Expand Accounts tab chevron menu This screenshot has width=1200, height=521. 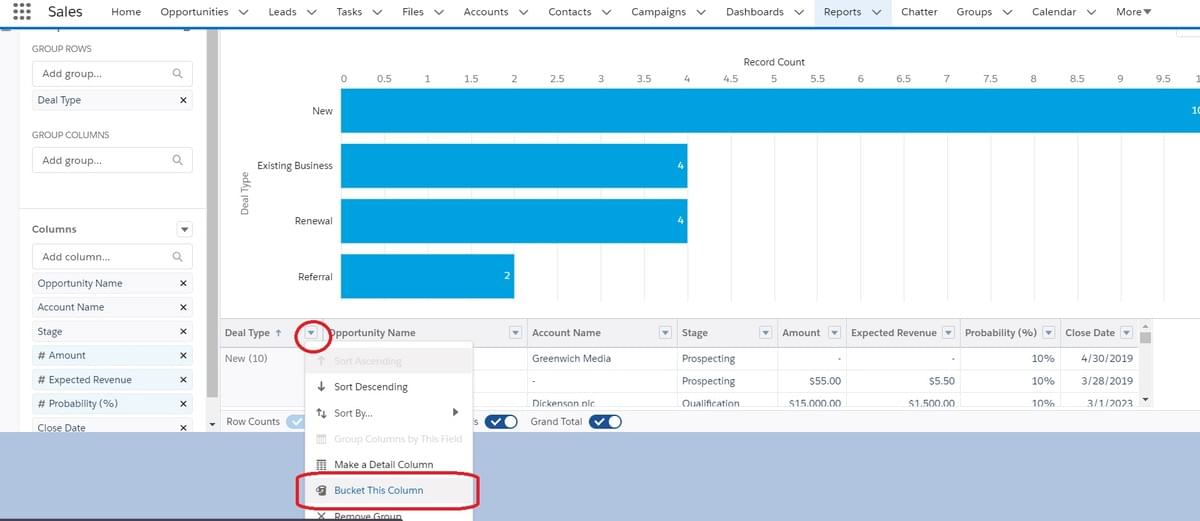click(523, 12)
